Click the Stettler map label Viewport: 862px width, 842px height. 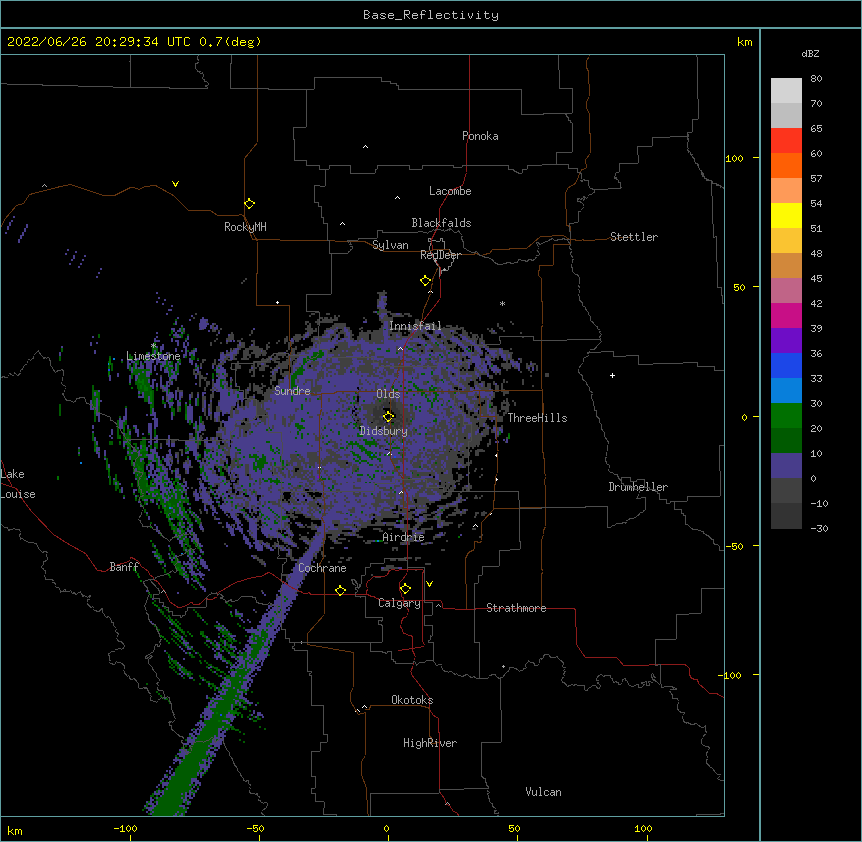633,237
